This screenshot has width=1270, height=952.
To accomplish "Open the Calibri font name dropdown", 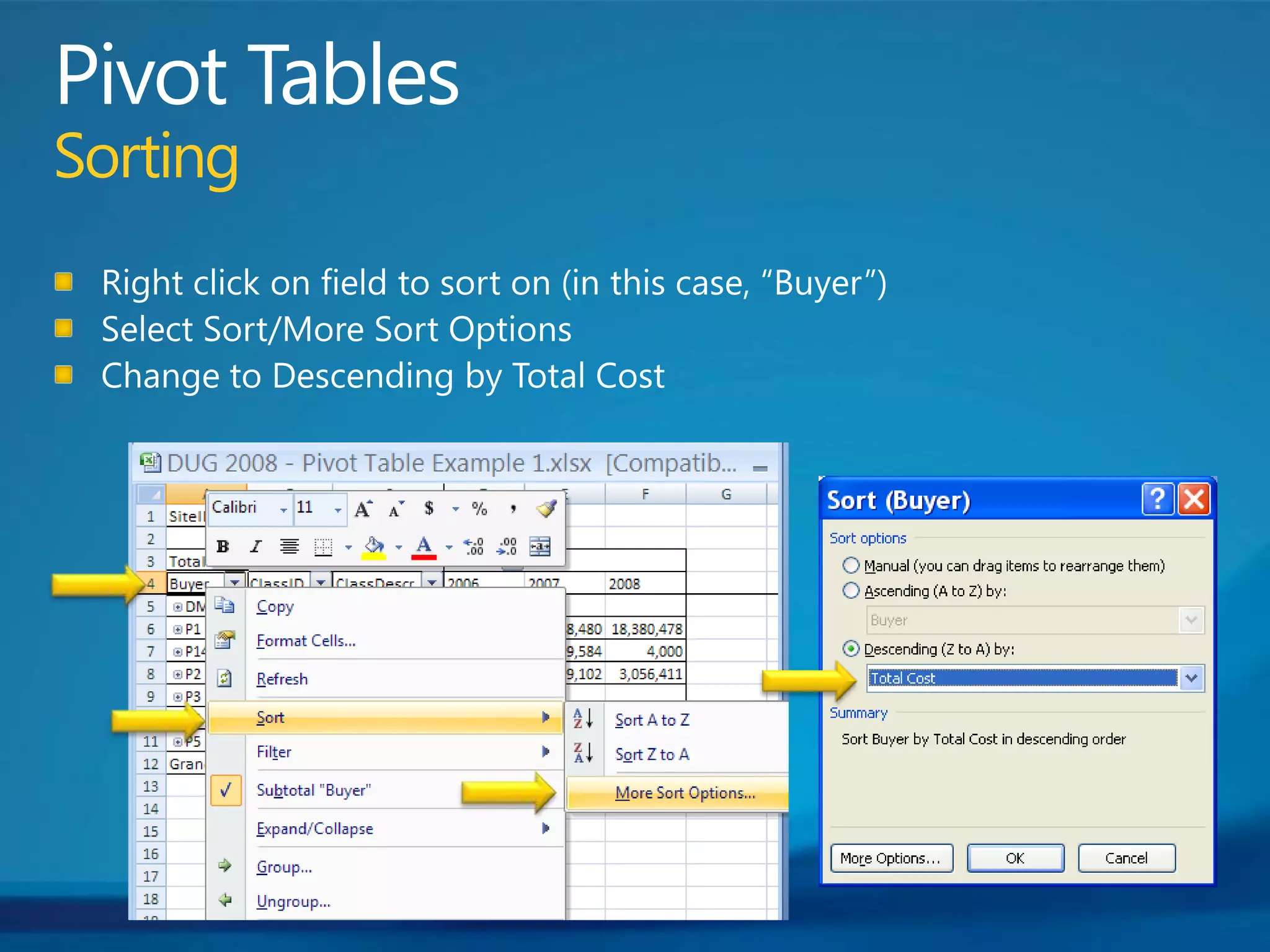I will click(x=283, y=510).
